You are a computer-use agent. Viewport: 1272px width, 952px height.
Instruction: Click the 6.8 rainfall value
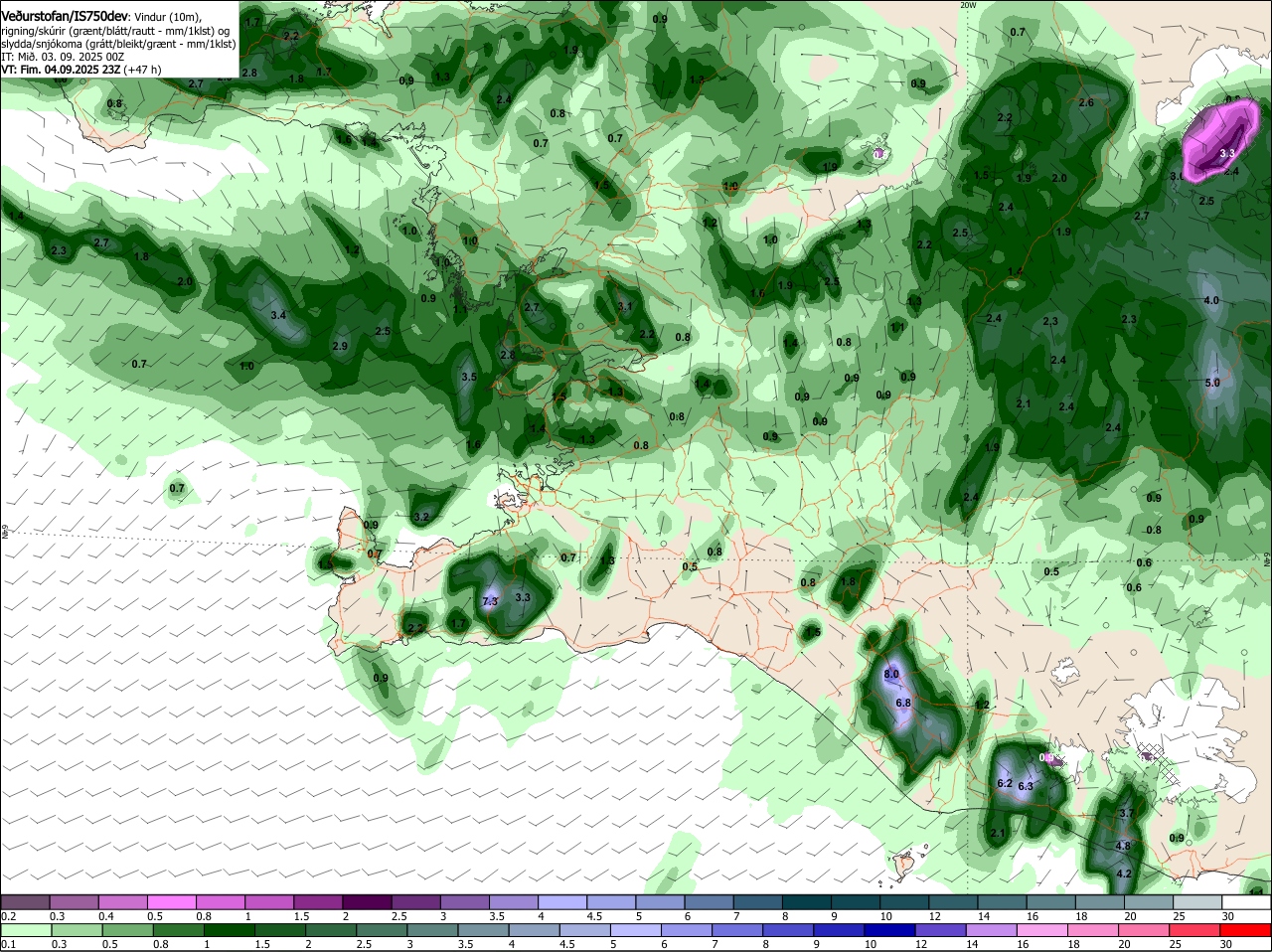coord(903,703)
